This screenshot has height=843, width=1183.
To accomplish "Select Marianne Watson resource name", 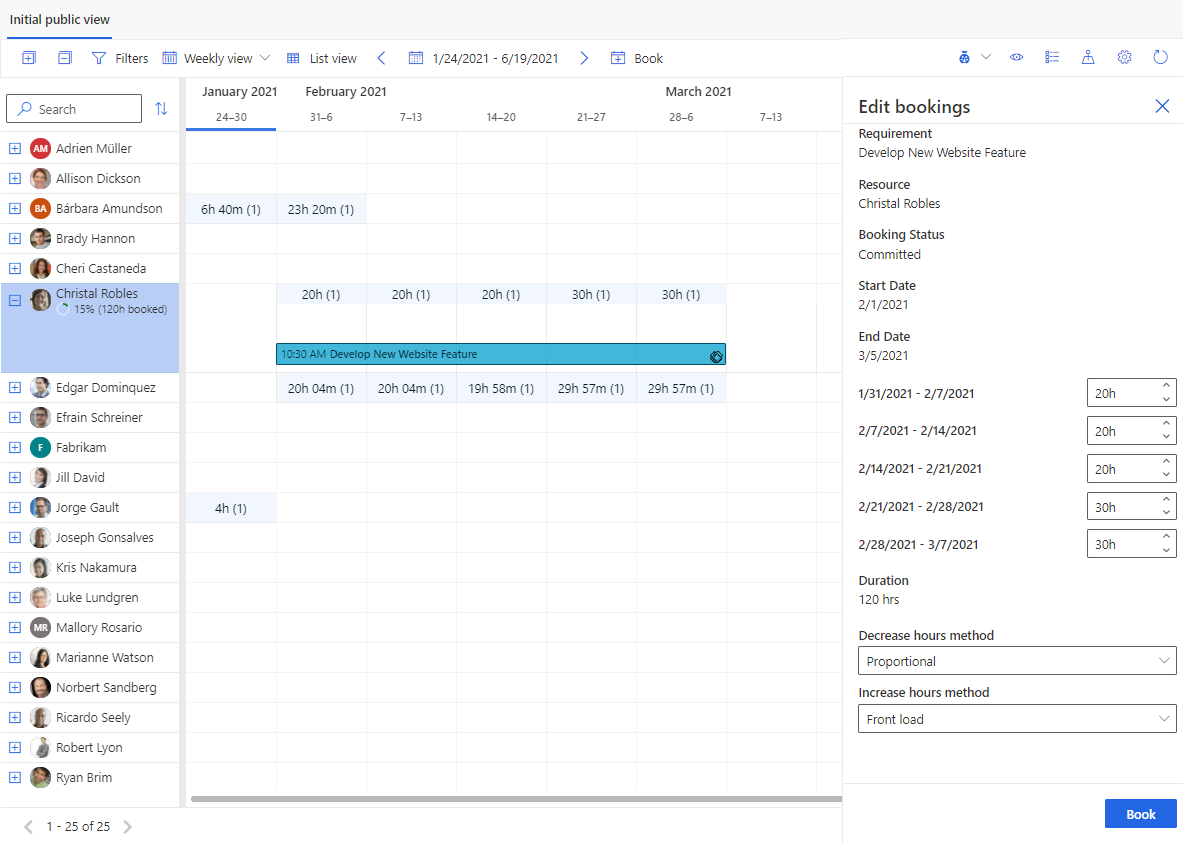I will pyautogui.click(x=104, y=657).
